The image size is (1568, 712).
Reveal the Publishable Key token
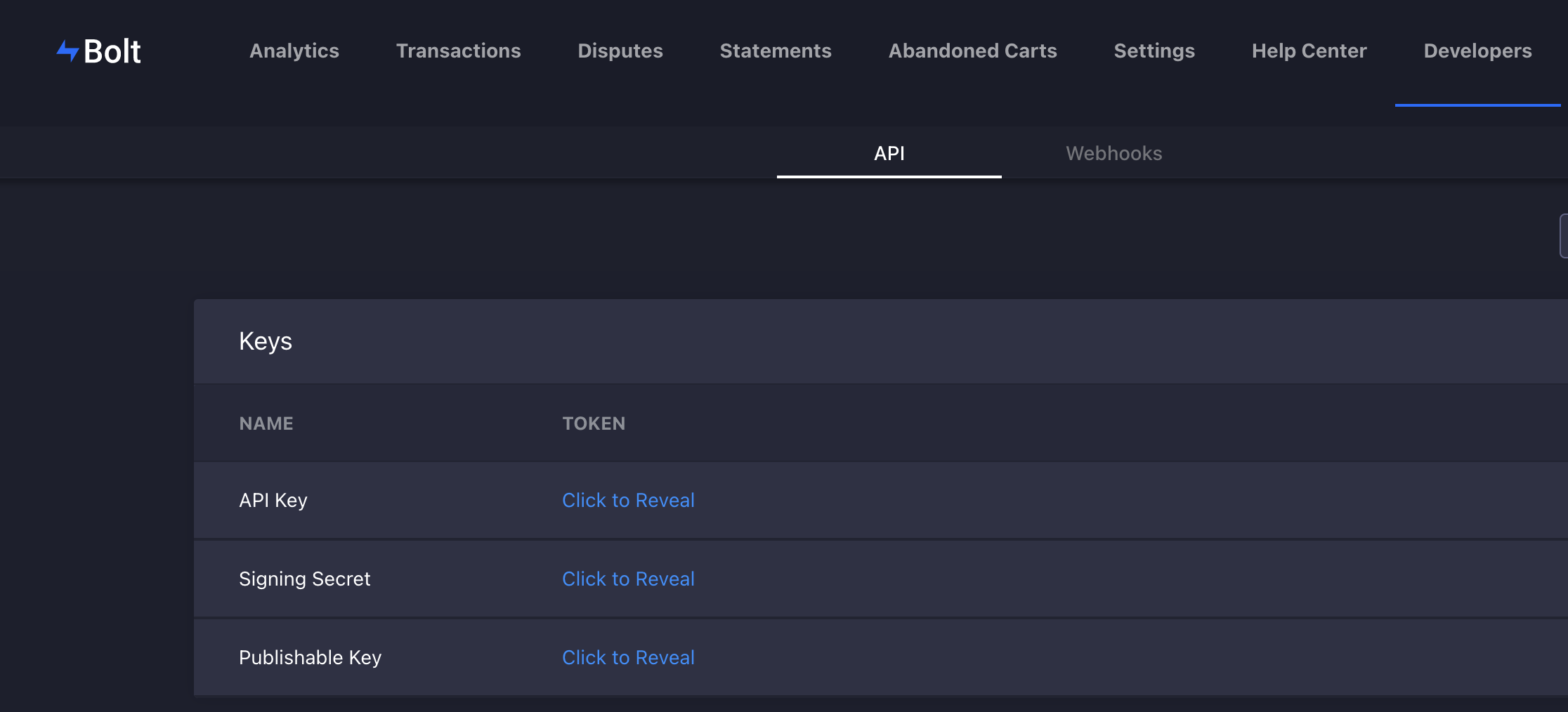[x=628, y=657]
